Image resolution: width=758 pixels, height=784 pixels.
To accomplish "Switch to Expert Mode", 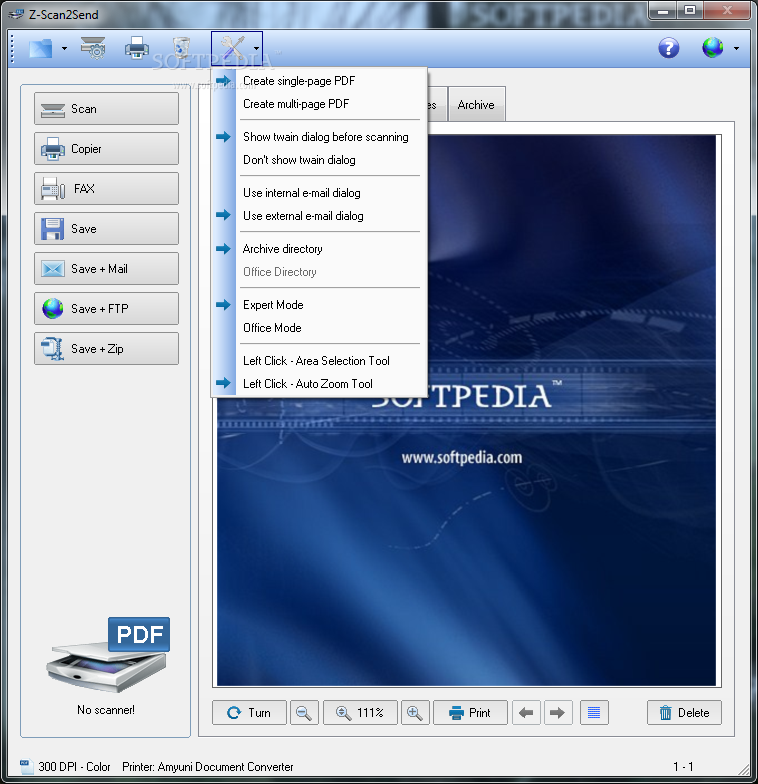I will tap(320, 305).
